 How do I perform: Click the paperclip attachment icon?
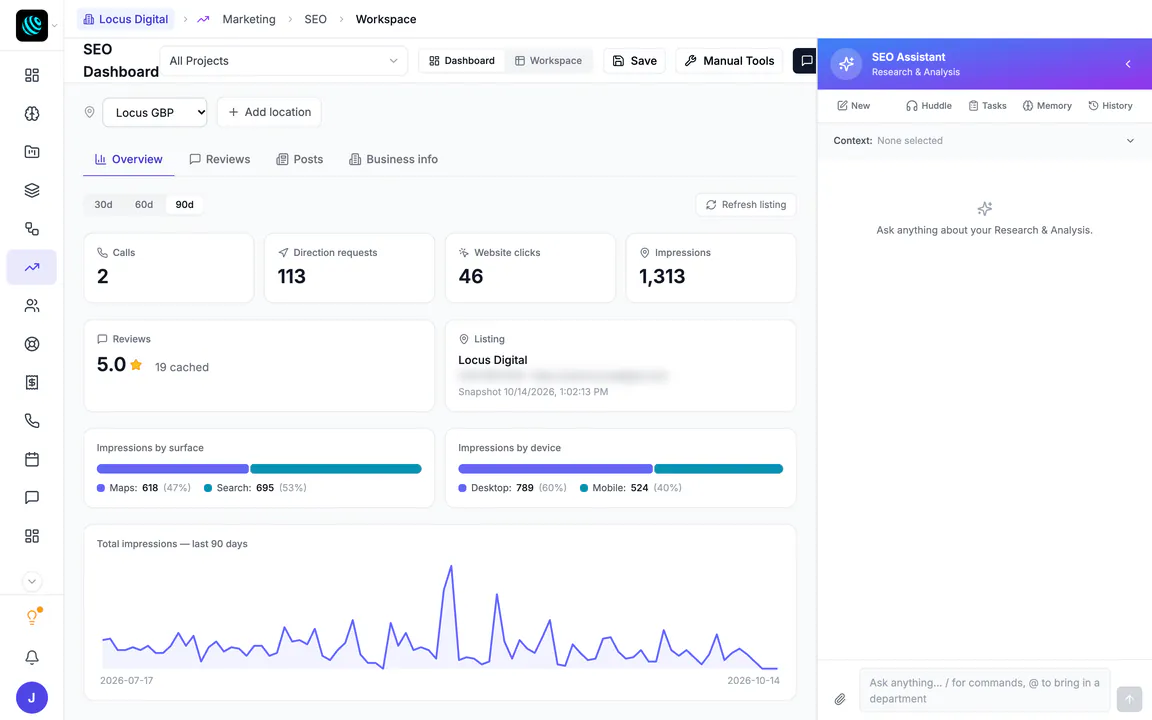[840, 699]
